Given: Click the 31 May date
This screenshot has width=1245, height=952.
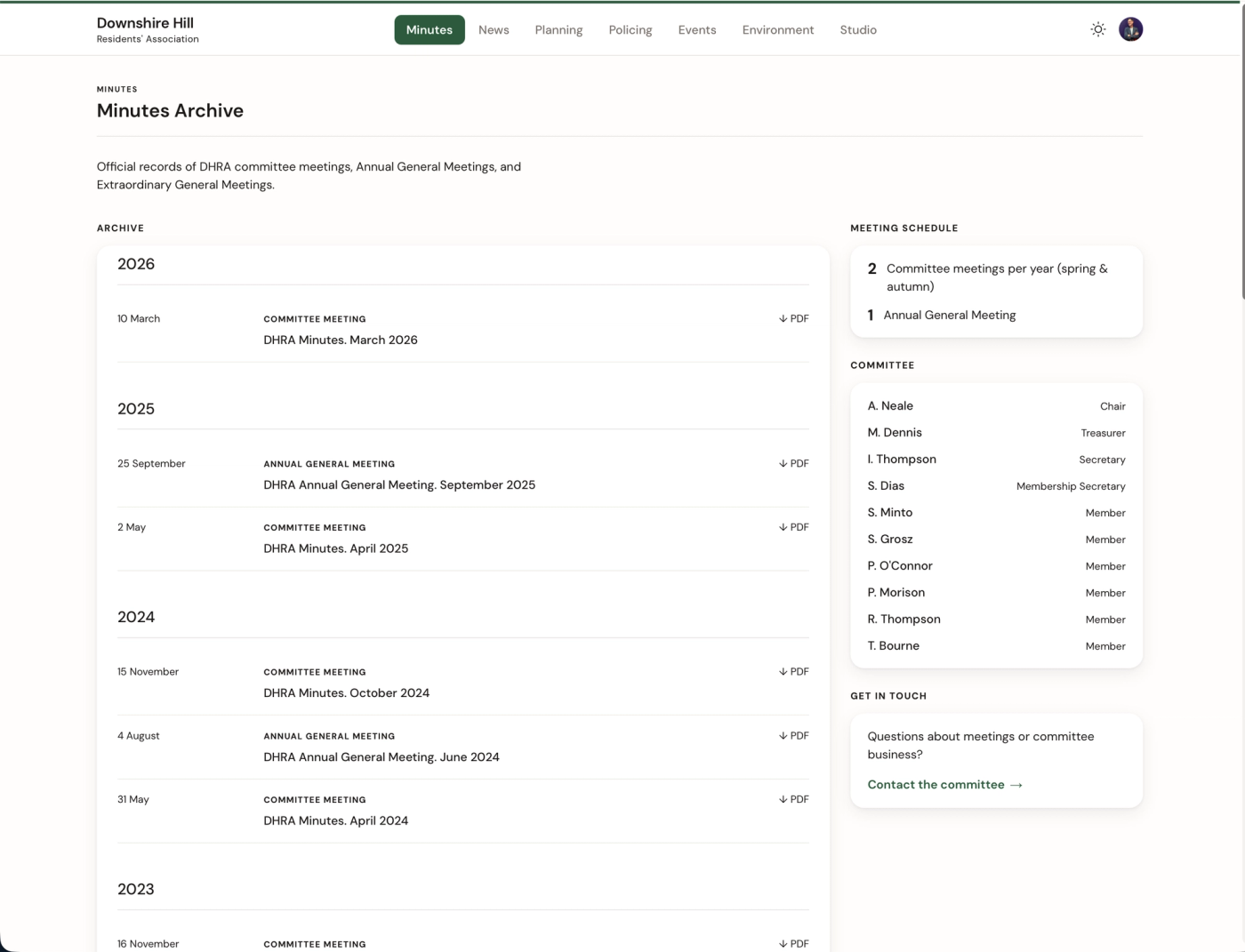Looking at the screenshot, I should coord(133,799).
